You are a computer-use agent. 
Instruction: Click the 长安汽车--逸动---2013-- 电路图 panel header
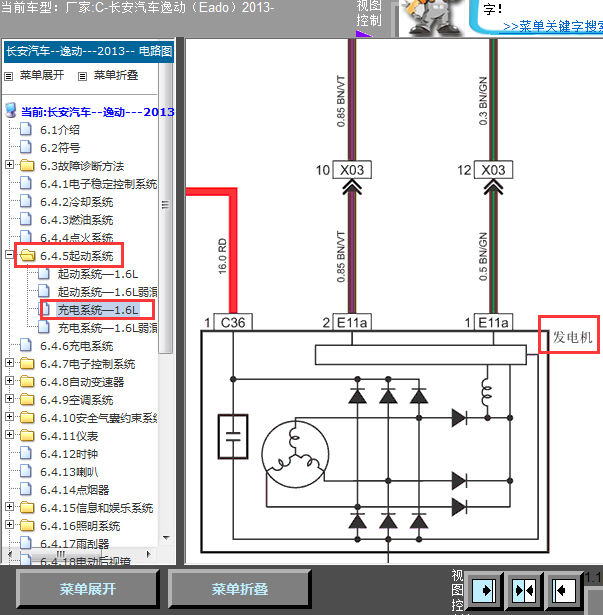[89, 51]
